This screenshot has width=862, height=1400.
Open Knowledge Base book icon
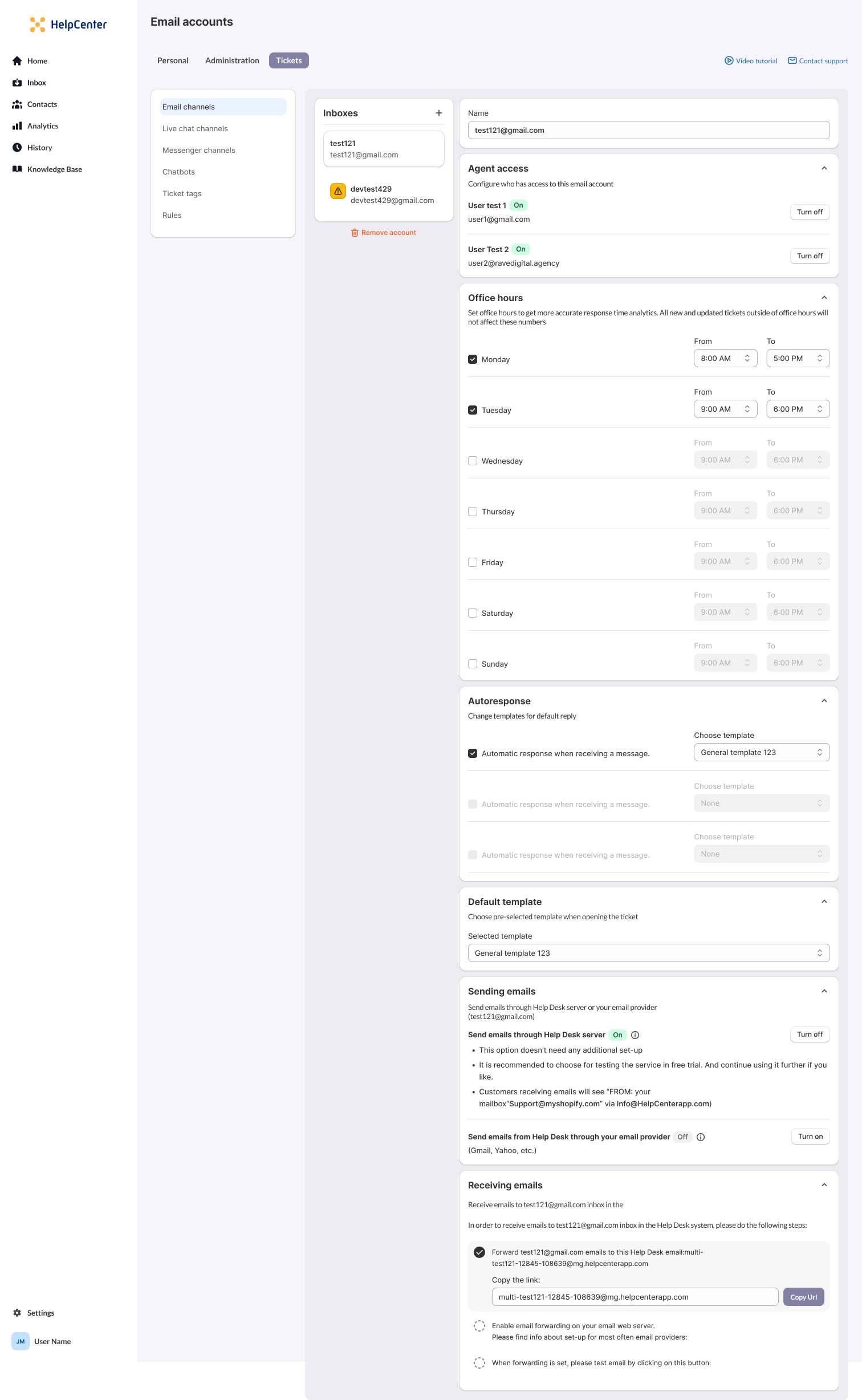(x=17, y=169)
